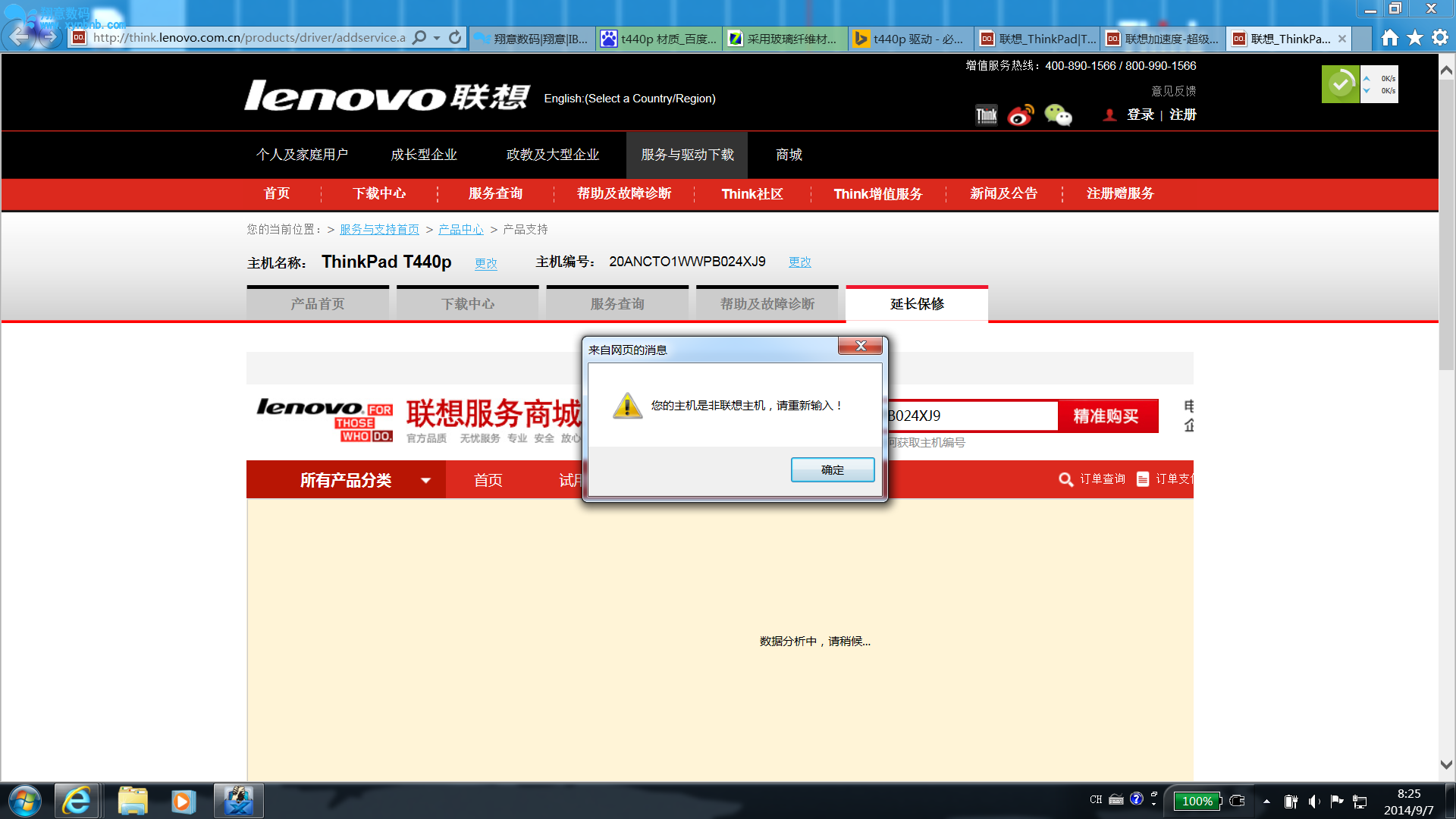This screenshot has width=1456, height=819.
Task: Open 成长型企业 menu
Action: (x=424, y=155)
